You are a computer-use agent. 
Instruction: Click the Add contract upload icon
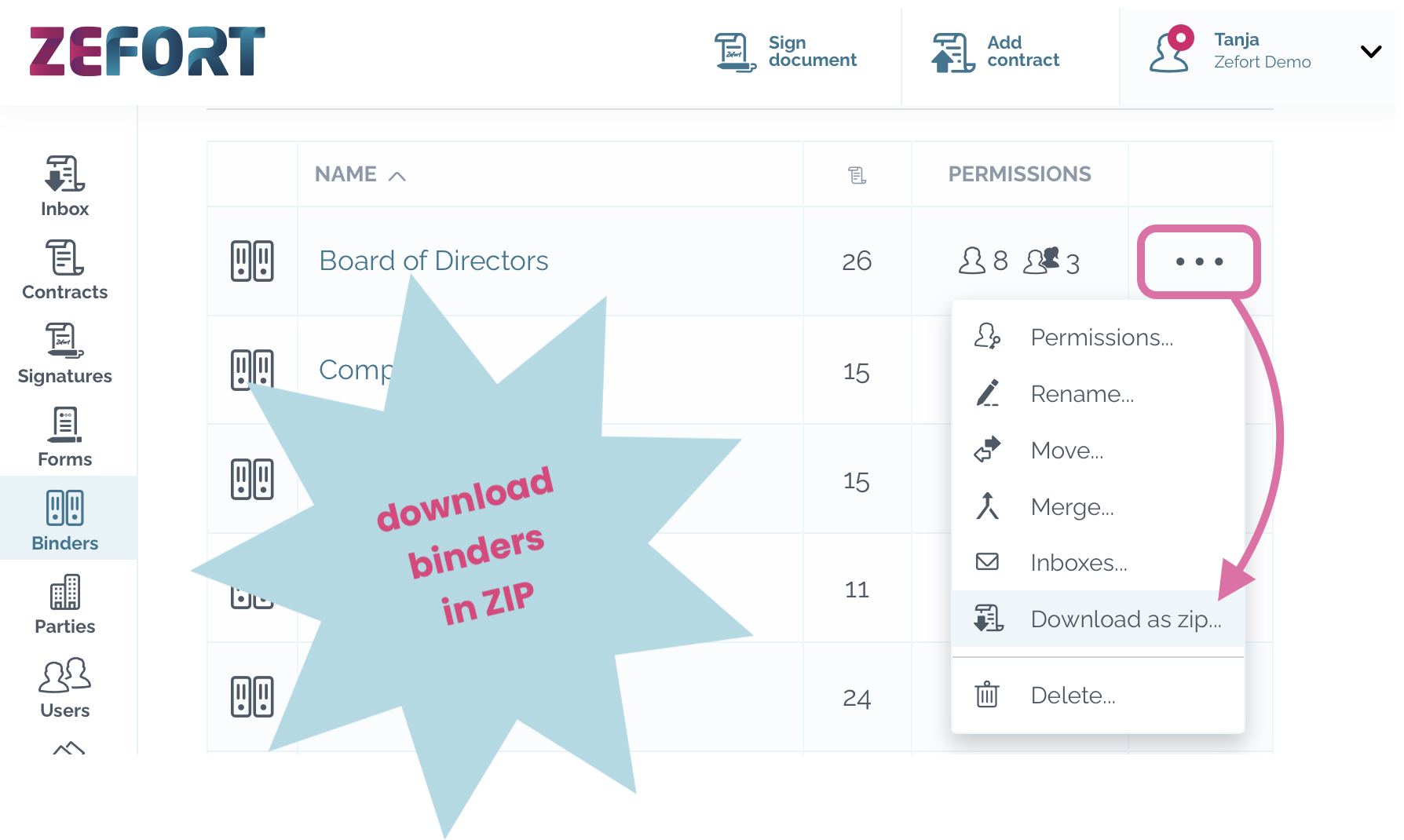[952, 52]
